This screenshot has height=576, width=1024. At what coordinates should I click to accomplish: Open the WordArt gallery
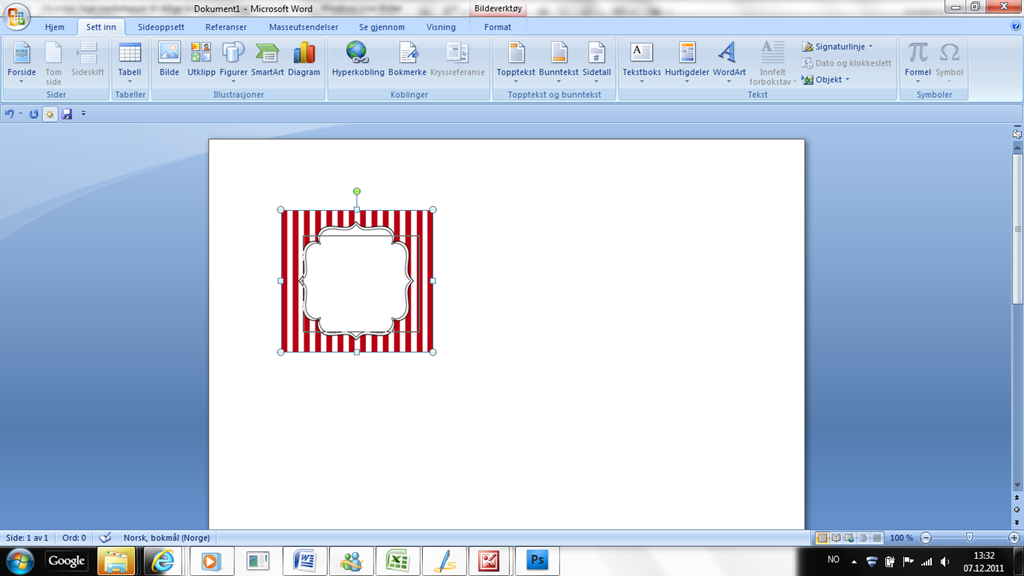(729, 62)
